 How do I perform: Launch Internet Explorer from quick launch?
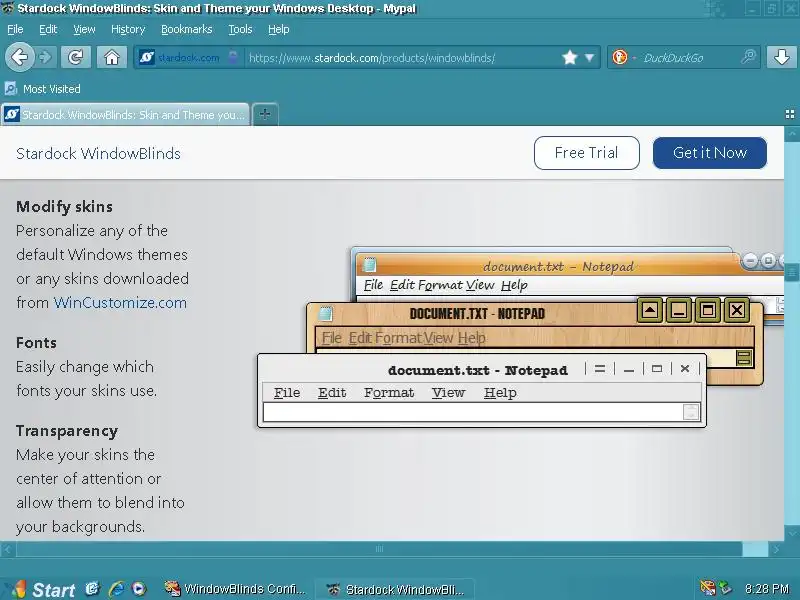pos(116,589)
